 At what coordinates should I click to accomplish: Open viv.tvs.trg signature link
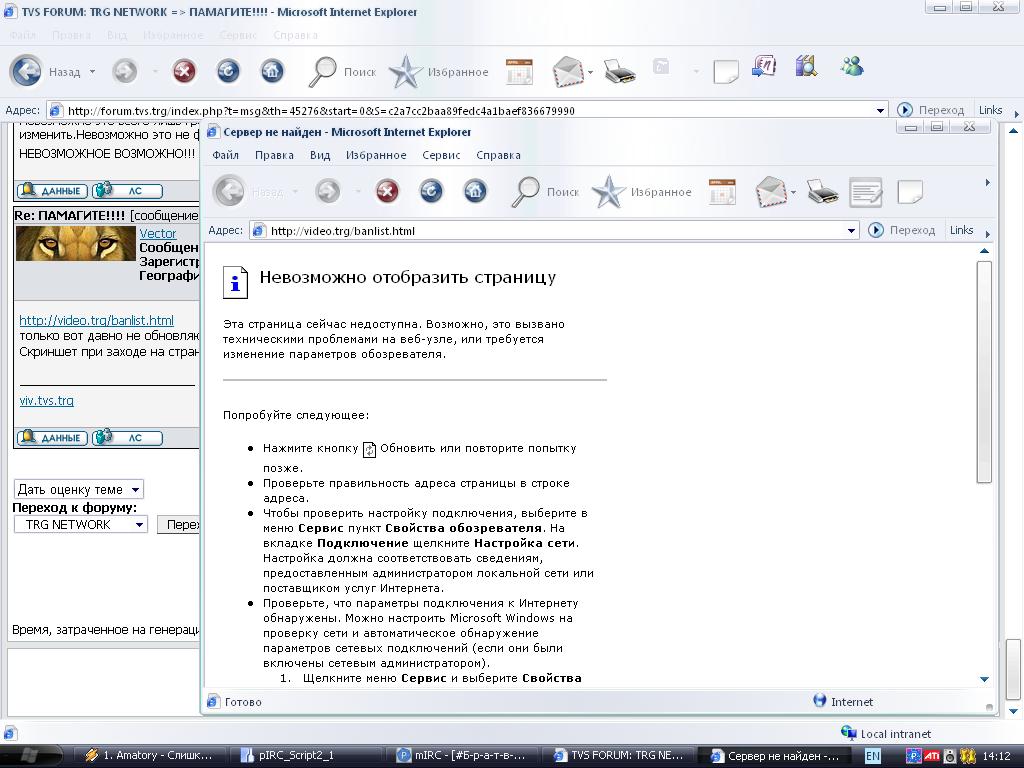pyautogui.click(x=46, y=400)
